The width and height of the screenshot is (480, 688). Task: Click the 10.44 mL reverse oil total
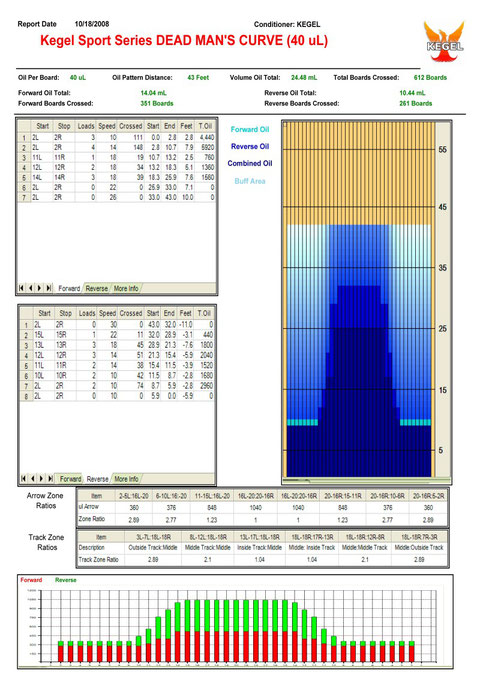412,93
